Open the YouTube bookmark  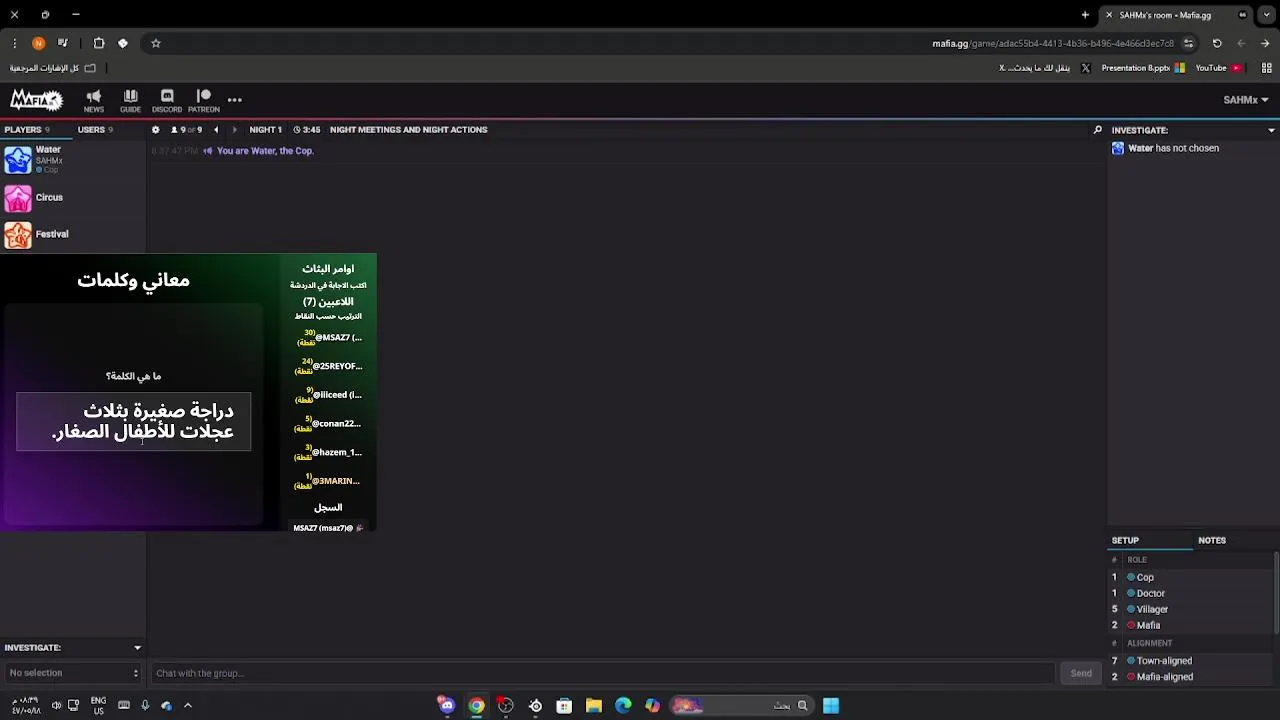[x=1218, y=68]
